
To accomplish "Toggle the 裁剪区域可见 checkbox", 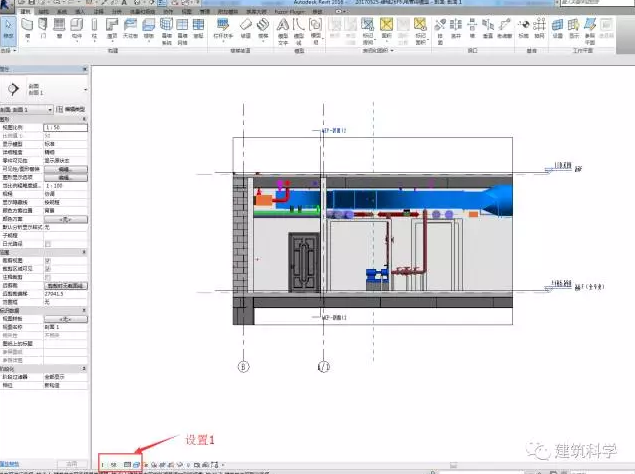I will (x=48, y=269).
